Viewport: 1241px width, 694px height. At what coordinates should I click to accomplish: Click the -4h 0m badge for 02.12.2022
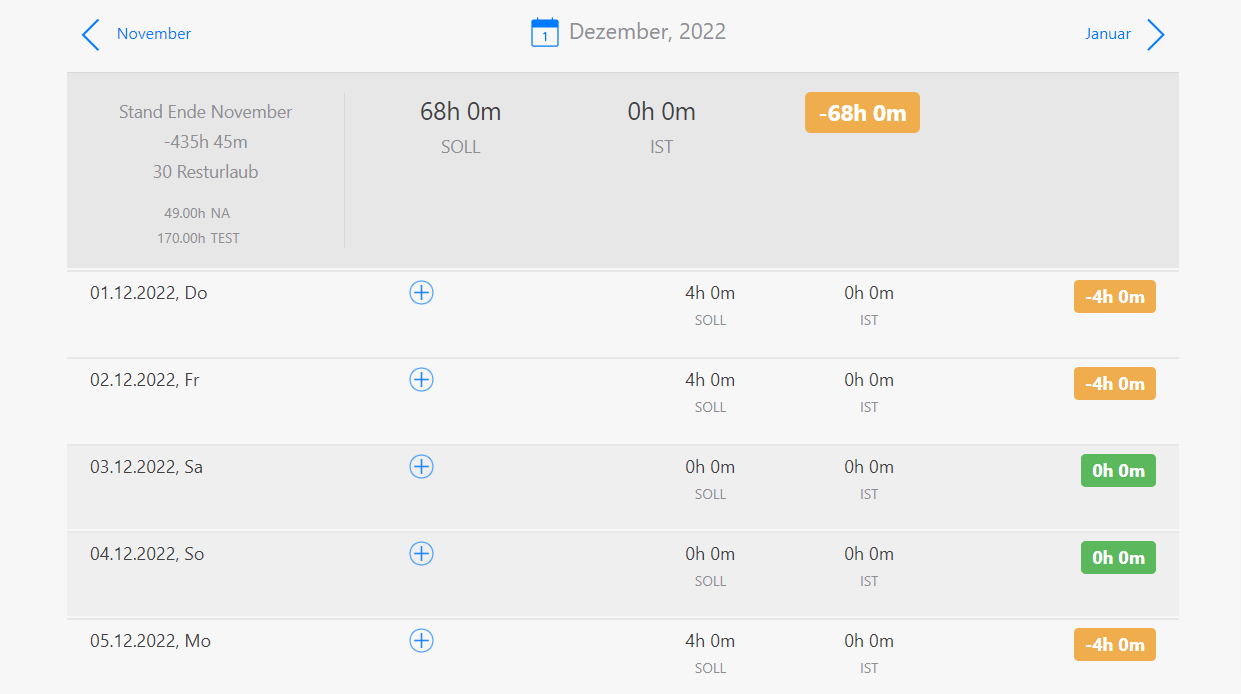coord(1115,384)
